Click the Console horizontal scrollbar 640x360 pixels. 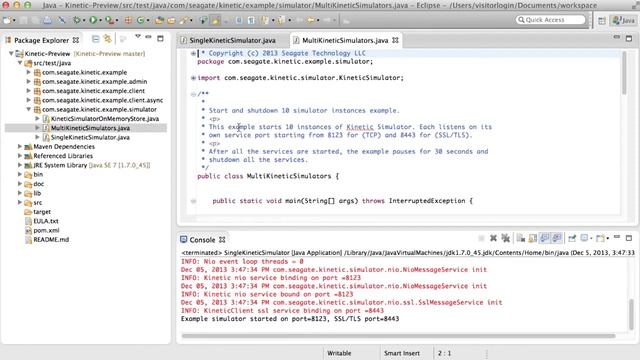click(398, 336)
